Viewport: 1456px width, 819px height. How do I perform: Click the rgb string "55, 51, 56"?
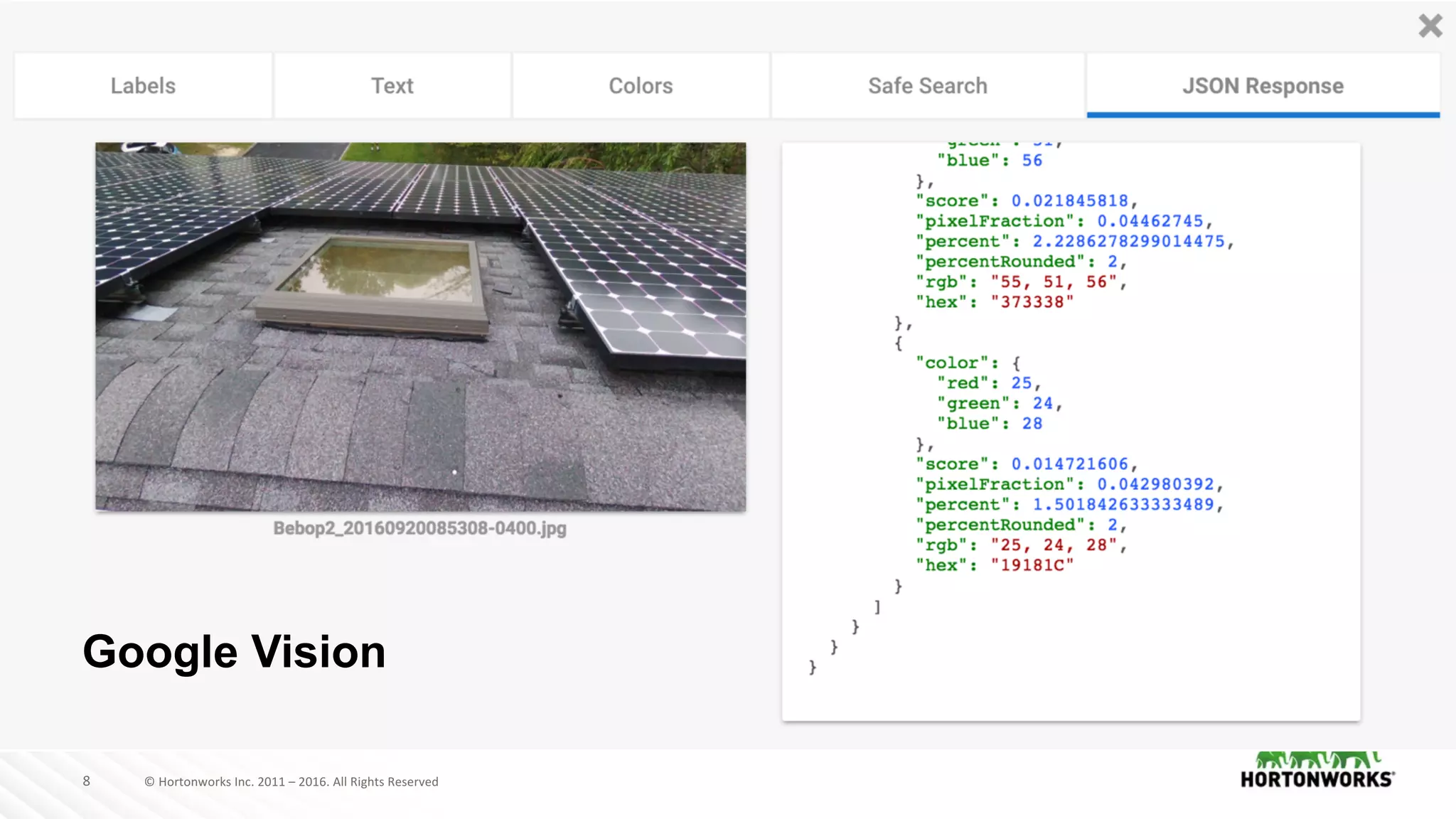(1054, 282)
